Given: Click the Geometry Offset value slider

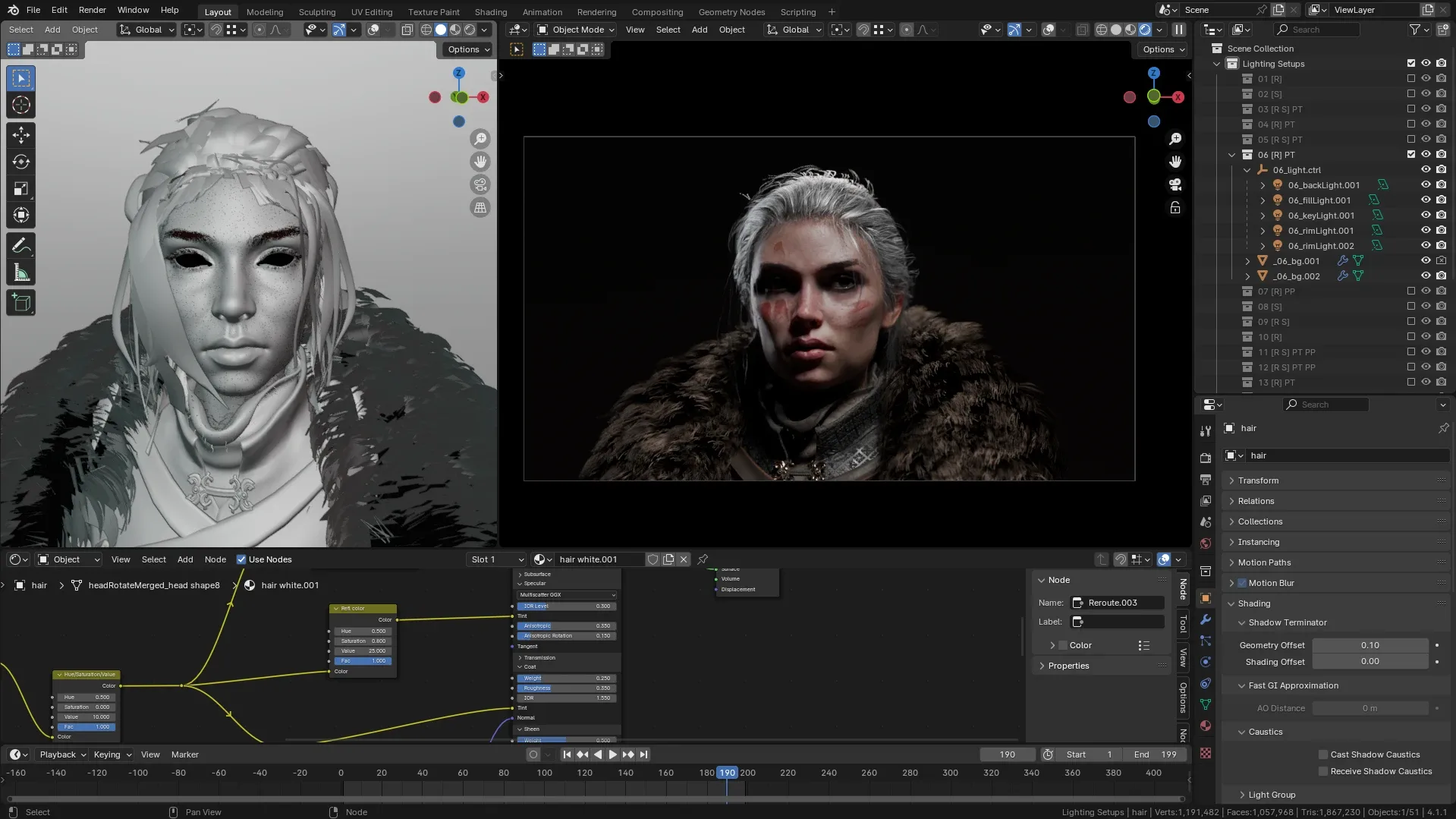Looking at the screenshot, I should (1370, 645).
